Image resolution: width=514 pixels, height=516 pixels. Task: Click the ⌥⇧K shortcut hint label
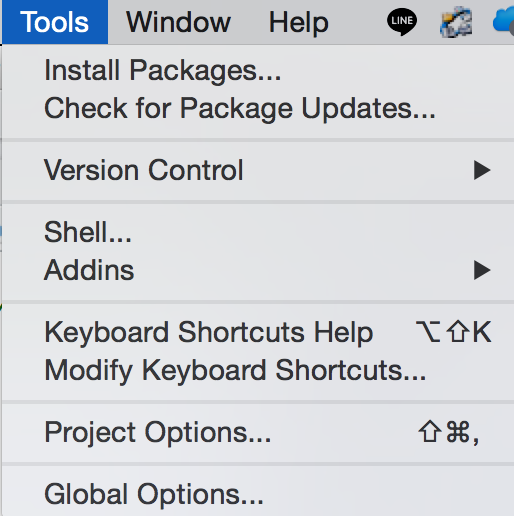[x=454, y=331]
